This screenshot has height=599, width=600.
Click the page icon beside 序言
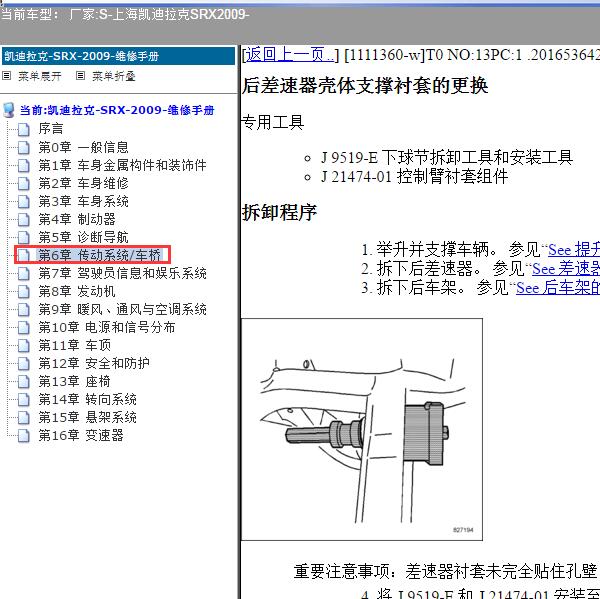(24, 129)
